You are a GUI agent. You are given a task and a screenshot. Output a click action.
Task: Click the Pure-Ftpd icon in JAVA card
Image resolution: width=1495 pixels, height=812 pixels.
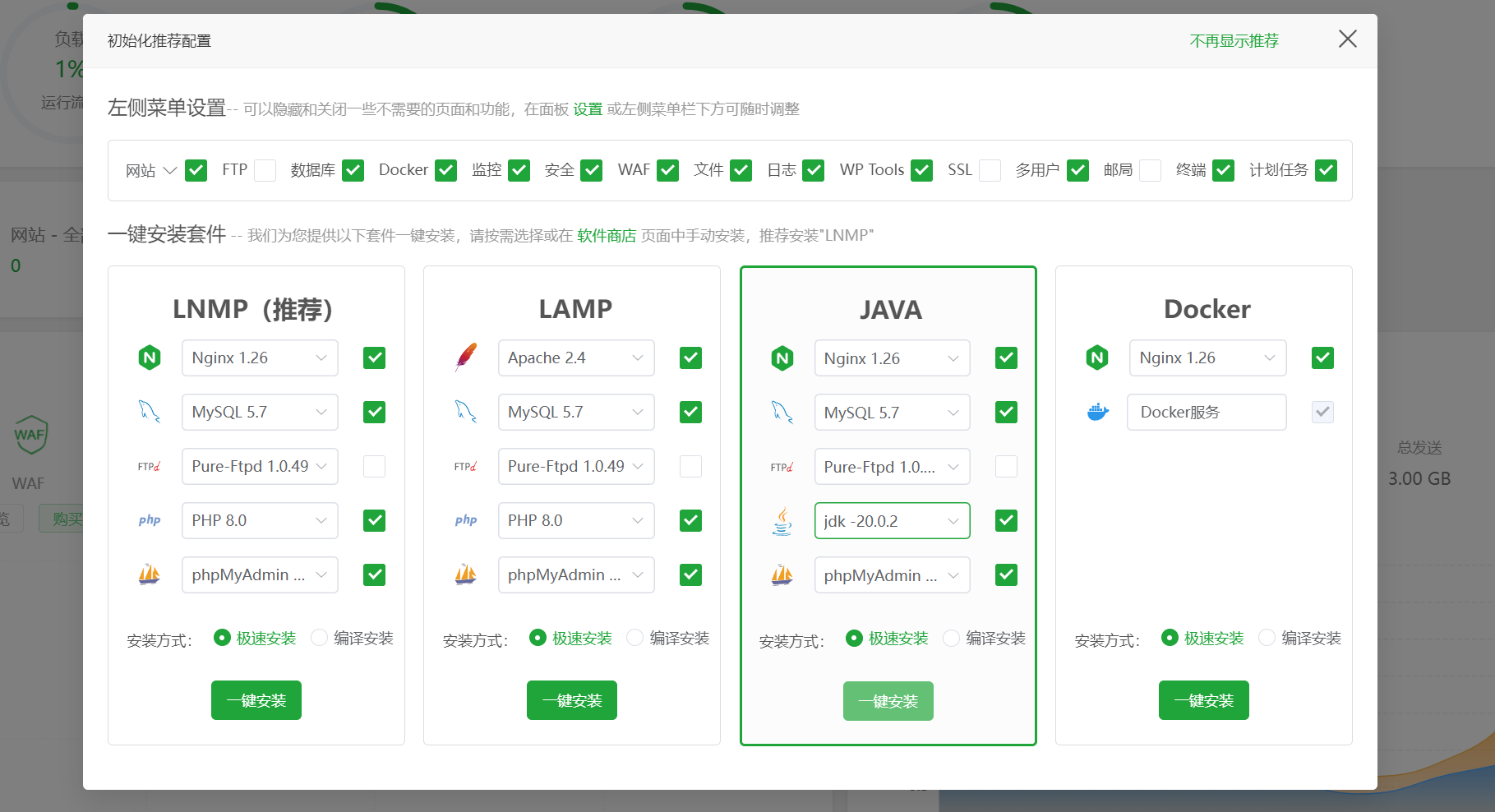pos(782,467)
